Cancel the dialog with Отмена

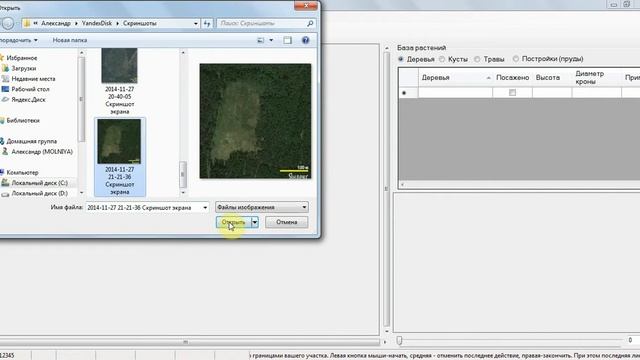point(287,222)
